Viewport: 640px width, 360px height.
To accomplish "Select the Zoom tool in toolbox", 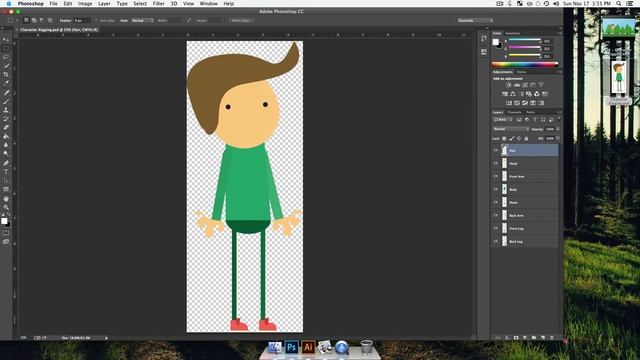I will point(6,207).
